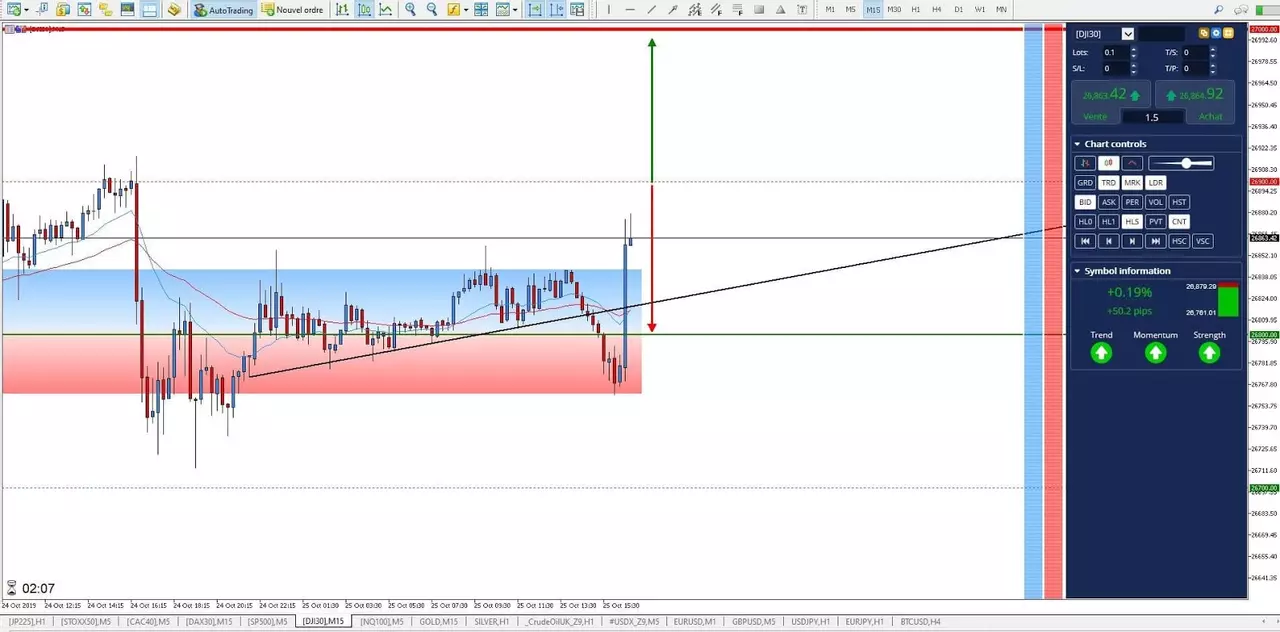Viewport: 1280px width, 632px height.
Task: Click the search magnifier in the toolbar
Action: pyautogui.click(x=1219, y=9)
